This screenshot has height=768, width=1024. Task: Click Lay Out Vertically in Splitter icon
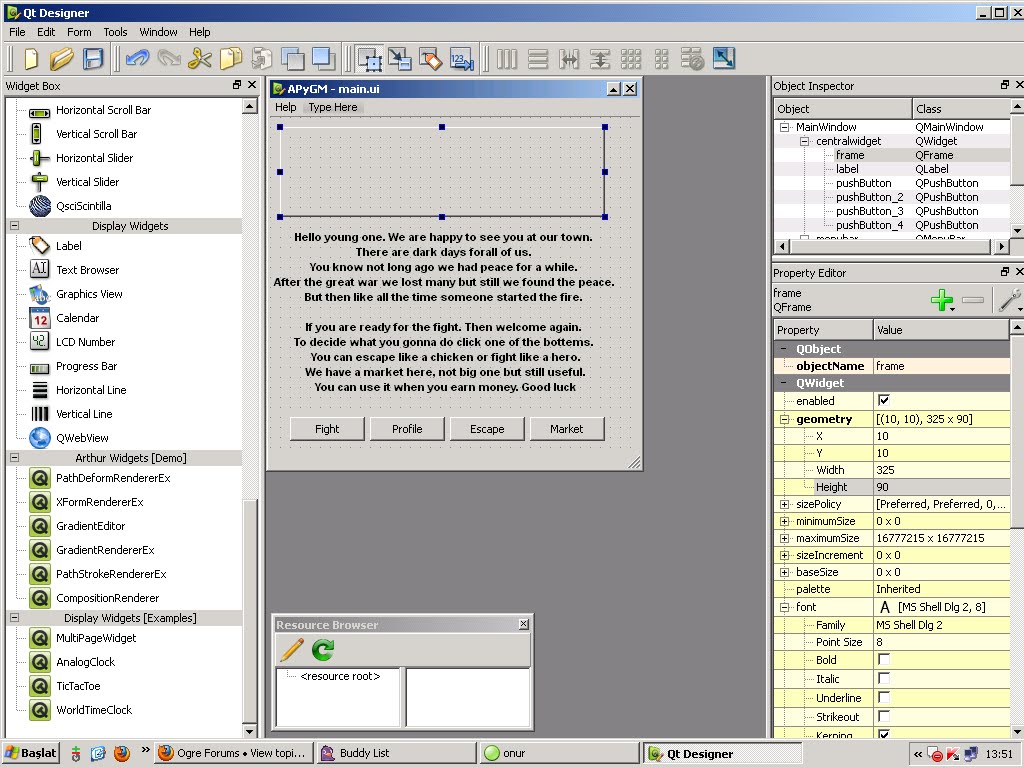click(600, 59)
